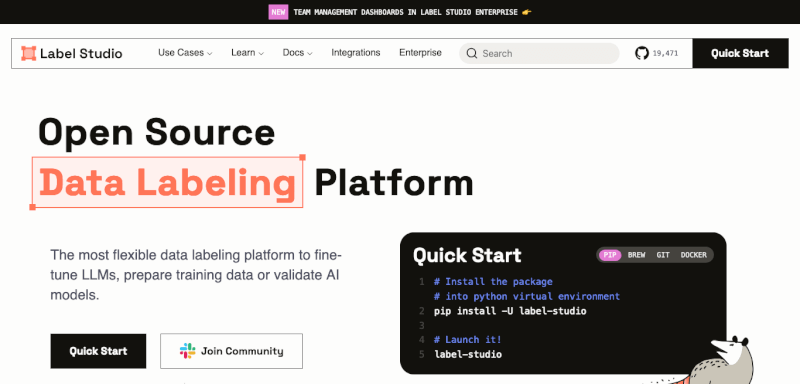Click the Slack icon in Join Community
The image size is (800, 384).
tap(187, 351)
